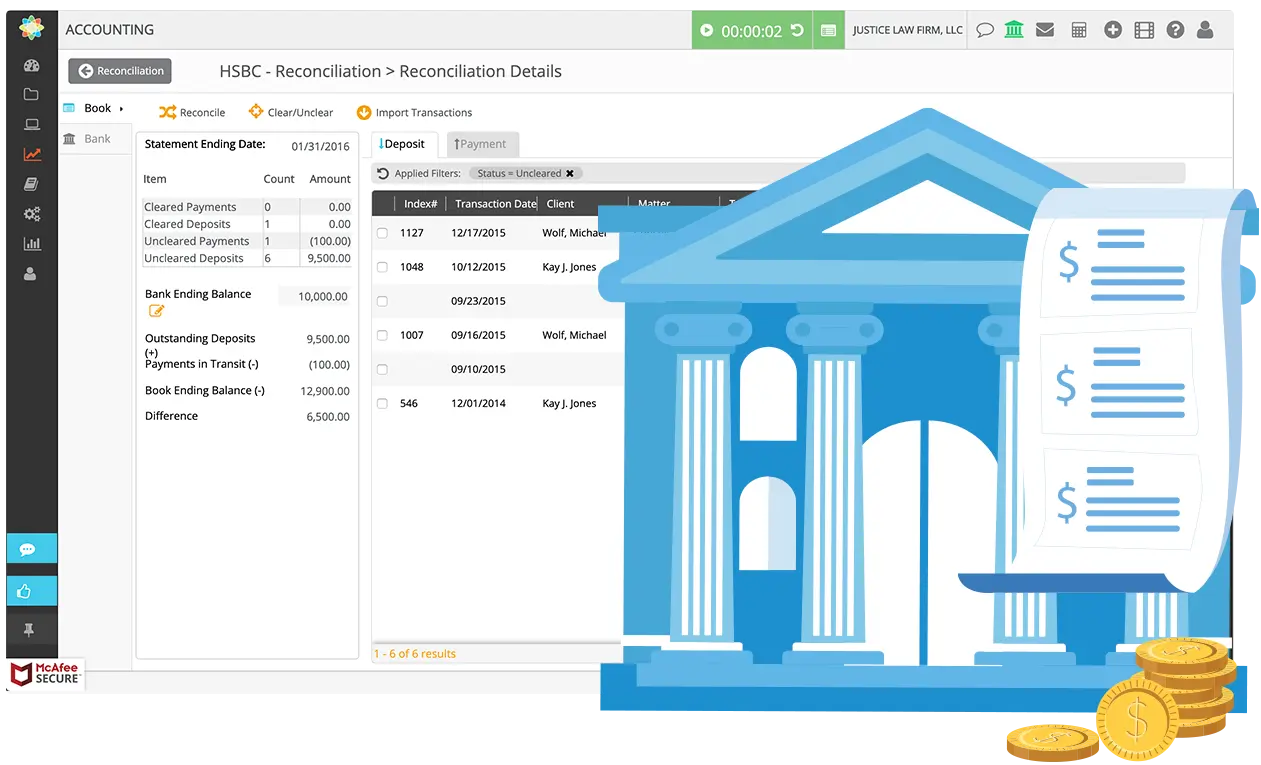Open the dashboard gauge icon in sidebar
1261x765 pixels.
click(x=31, y=66)
